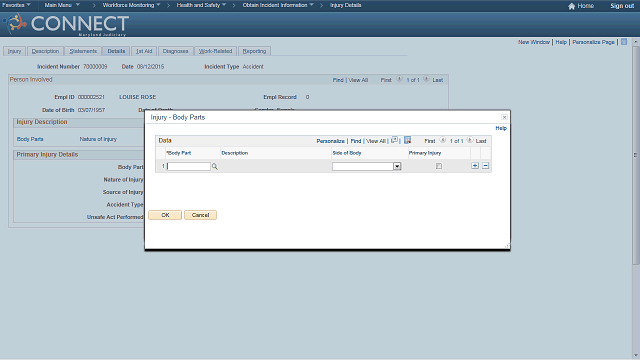Click Personalize link in Data grid

(331, 141)
